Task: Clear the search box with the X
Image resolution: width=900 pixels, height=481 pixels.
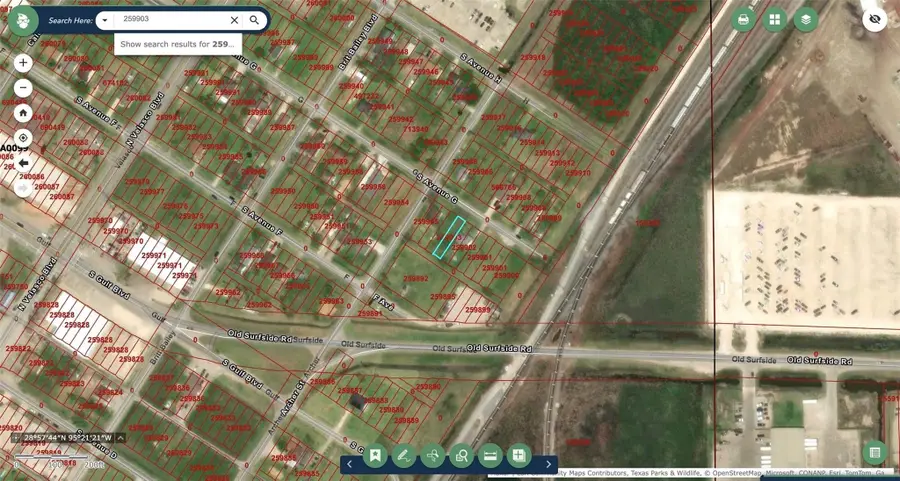Action: (234, 21)
